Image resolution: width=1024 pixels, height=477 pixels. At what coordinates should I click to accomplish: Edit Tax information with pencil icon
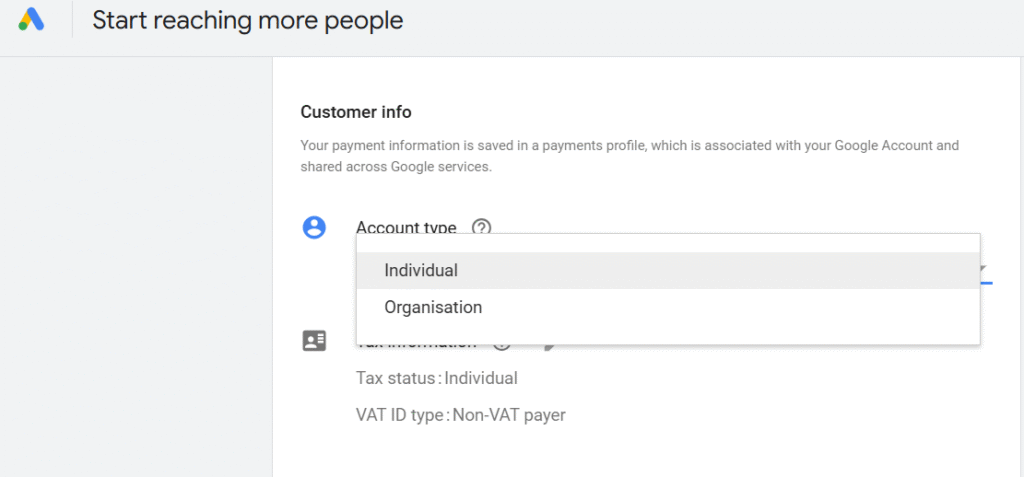click(x=548, y=345)
